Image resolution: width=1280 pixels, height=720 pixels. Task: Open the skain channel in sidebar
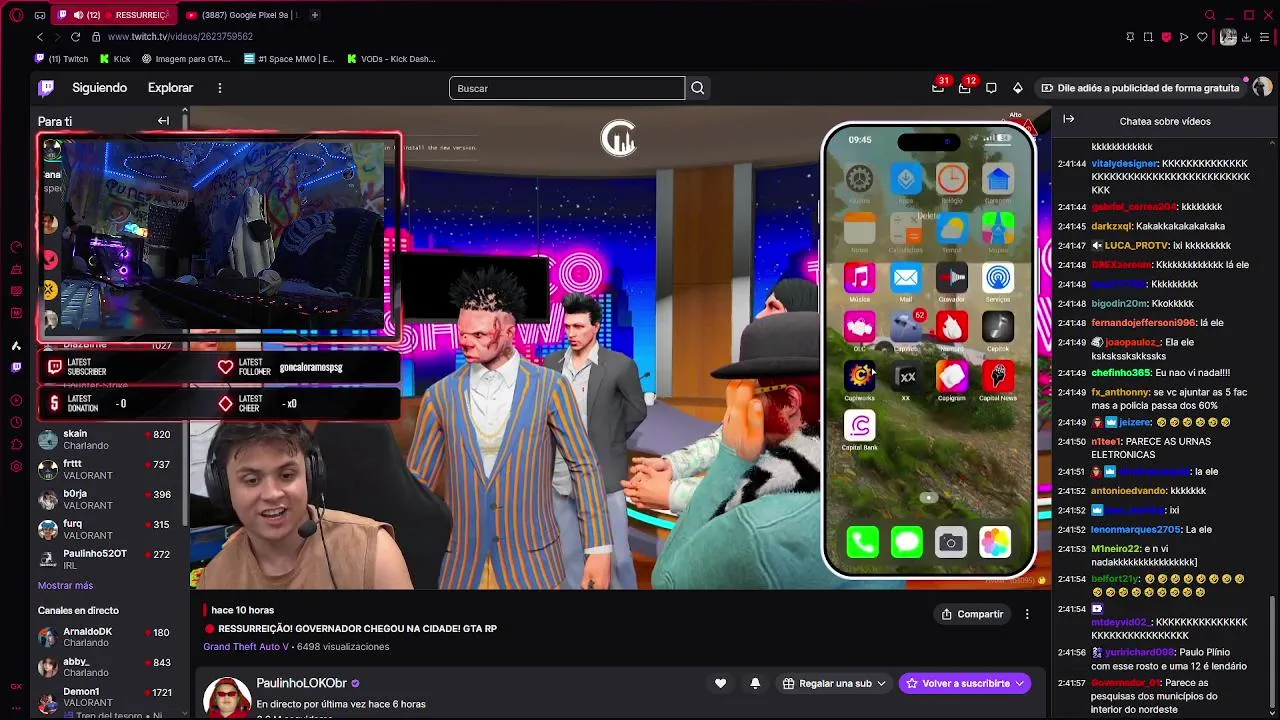110,439
